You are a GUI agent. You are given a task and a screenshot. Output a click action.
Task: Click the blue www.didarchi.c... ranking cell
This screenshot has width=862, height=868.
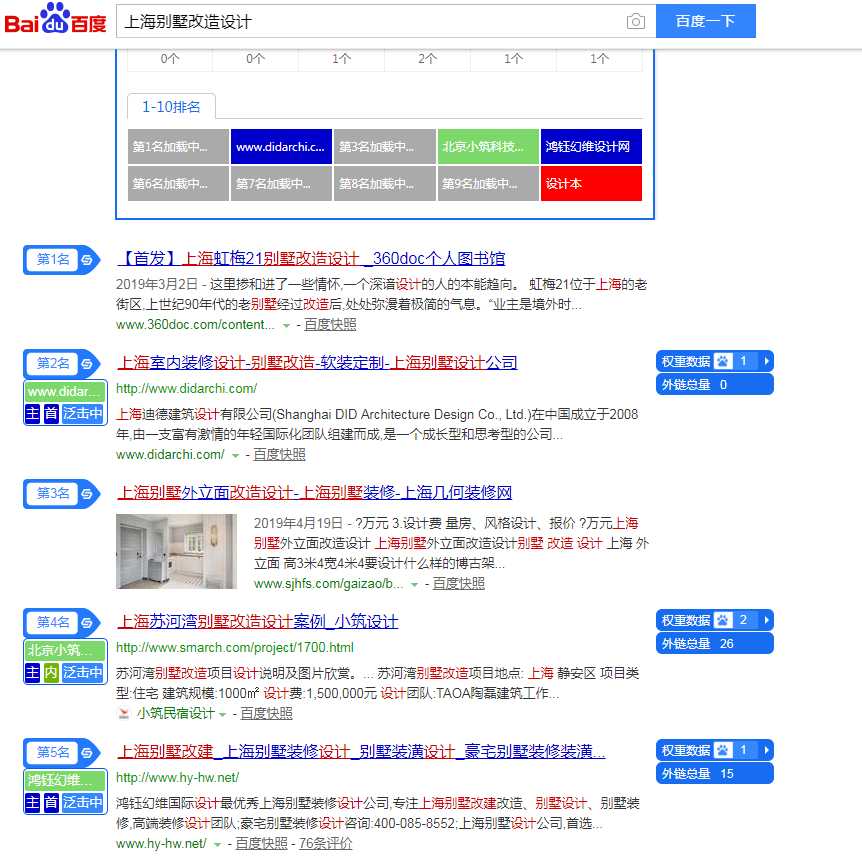(x=281, y=147)
